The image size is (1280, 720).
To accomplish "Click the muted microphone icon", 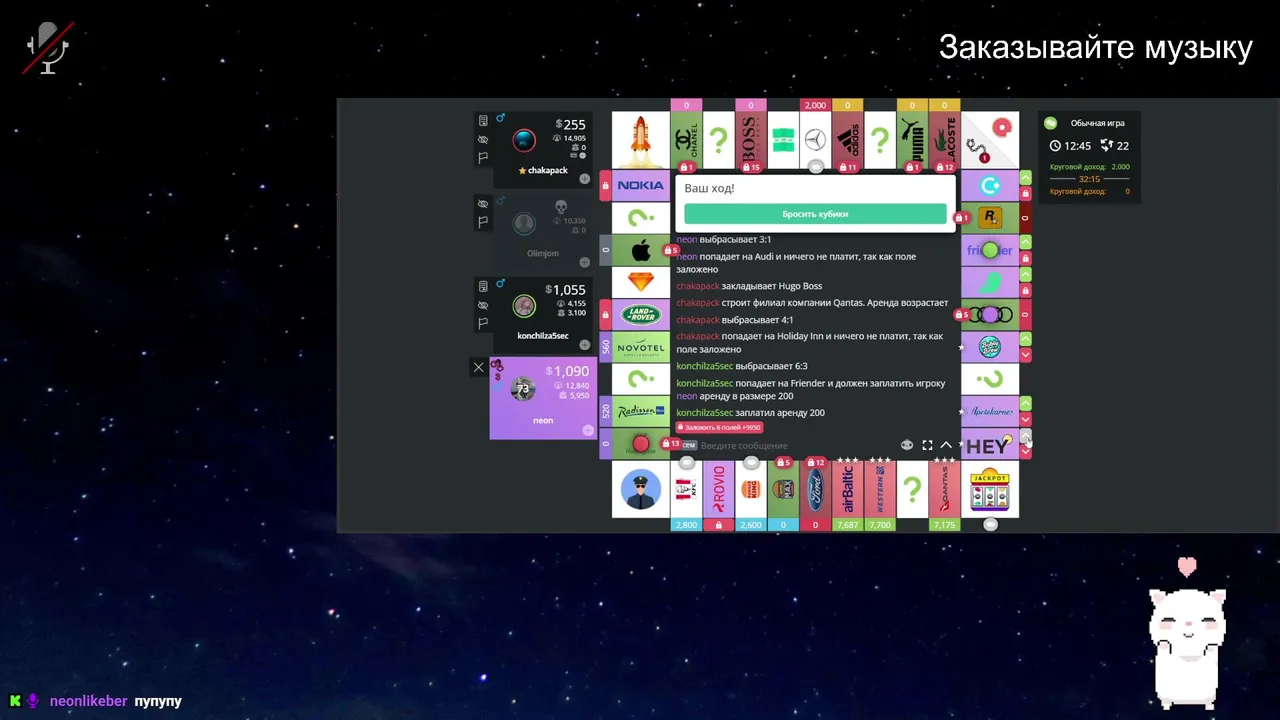I will 47,47.
